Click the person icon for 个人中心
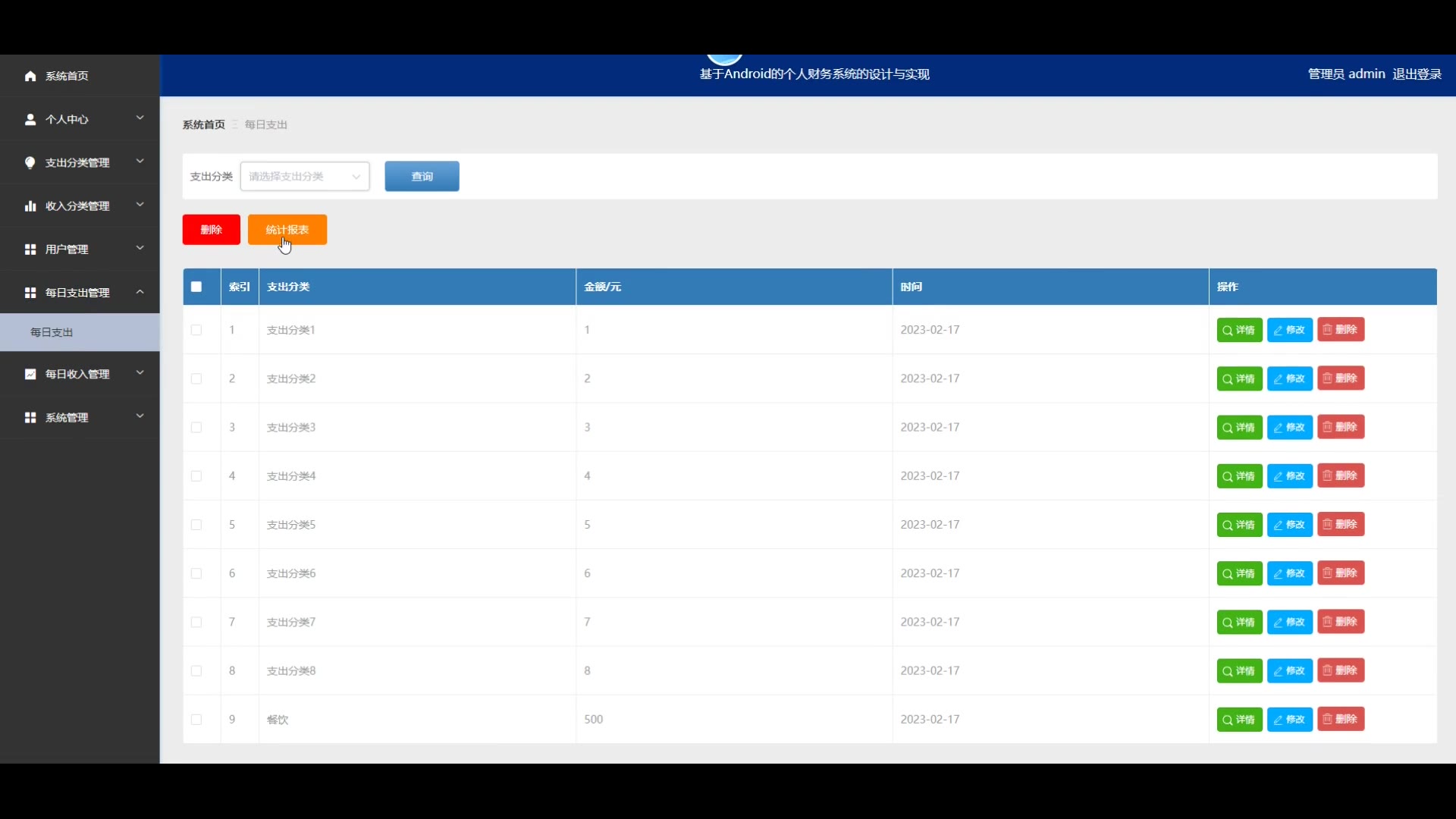Image resolution: width=1456 pixels, height=819 pixels. click(30, 119)
